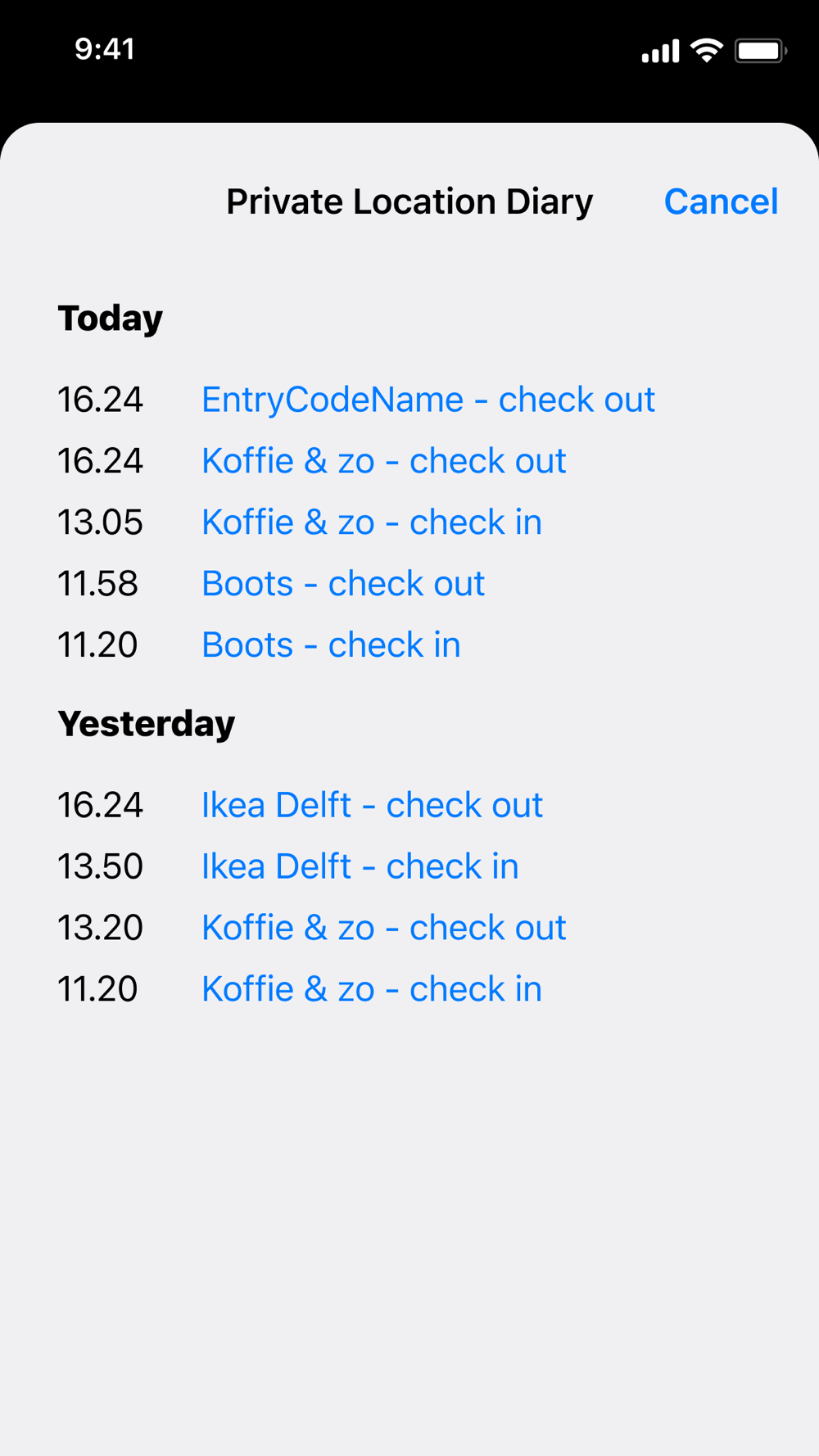Open the EntryCodeName check out entry
819x1456 pixels.
(428, 400)
